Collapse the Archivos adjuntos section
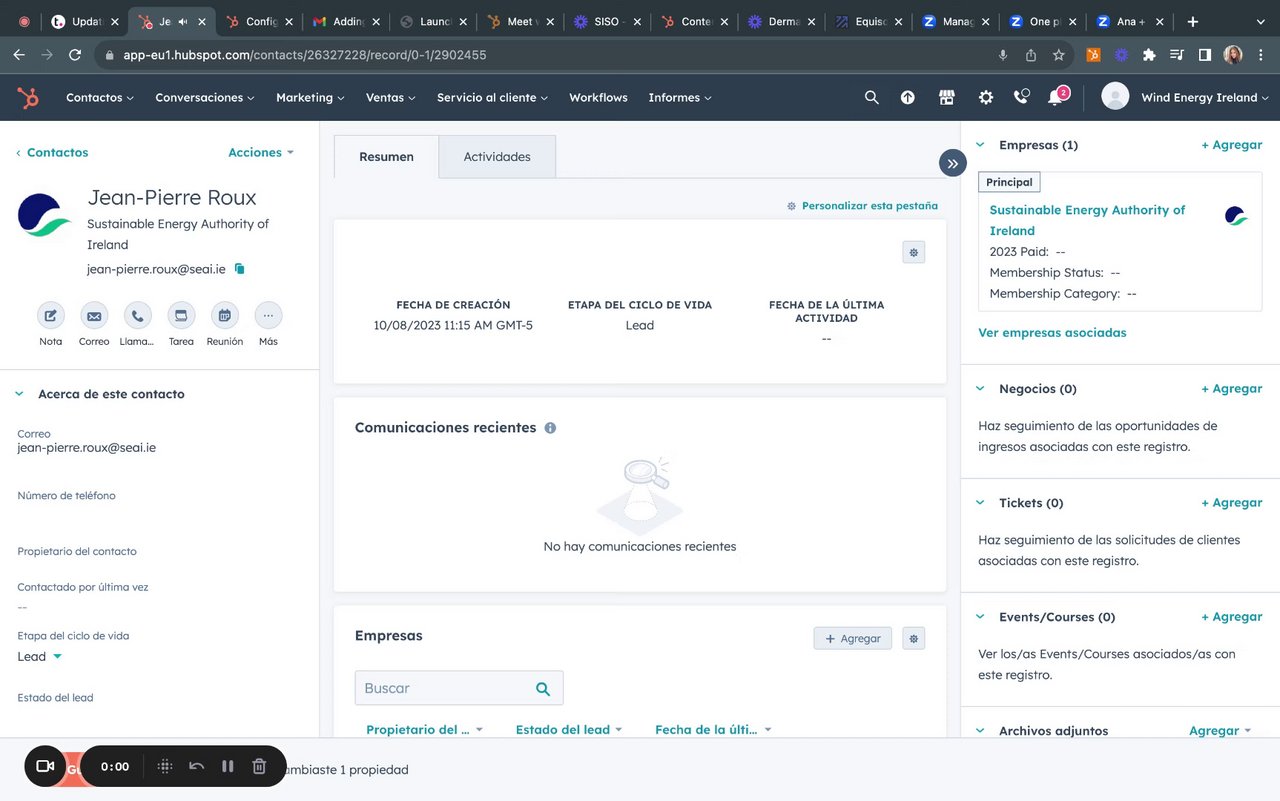This screenshot has height=801, width=1280. [980, 731]
